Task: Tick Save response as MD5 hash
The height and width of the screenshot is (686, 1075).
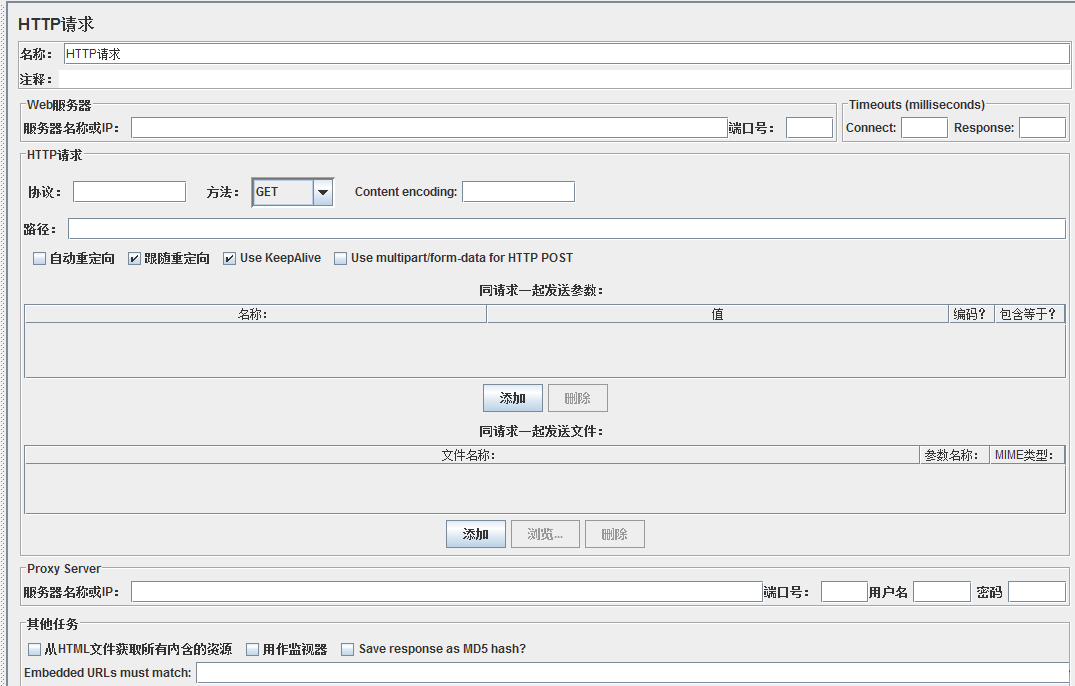Action: 348,650
